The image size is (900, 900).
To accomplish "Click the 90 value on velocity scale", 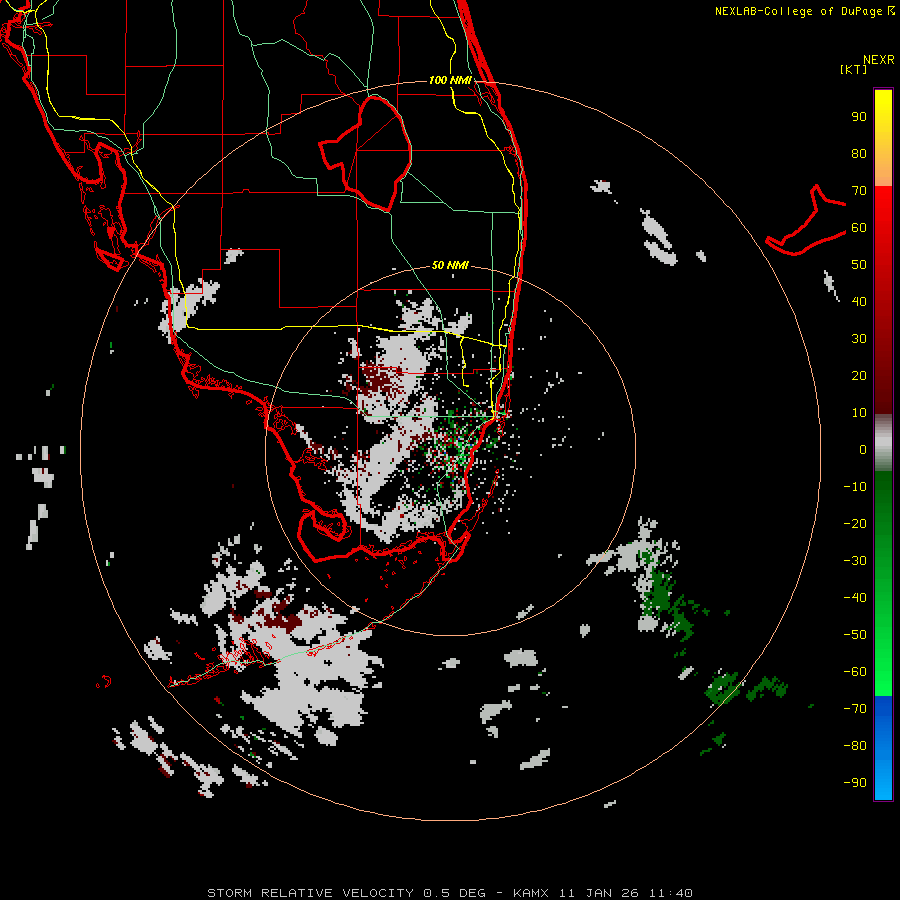I will [859, 117].
